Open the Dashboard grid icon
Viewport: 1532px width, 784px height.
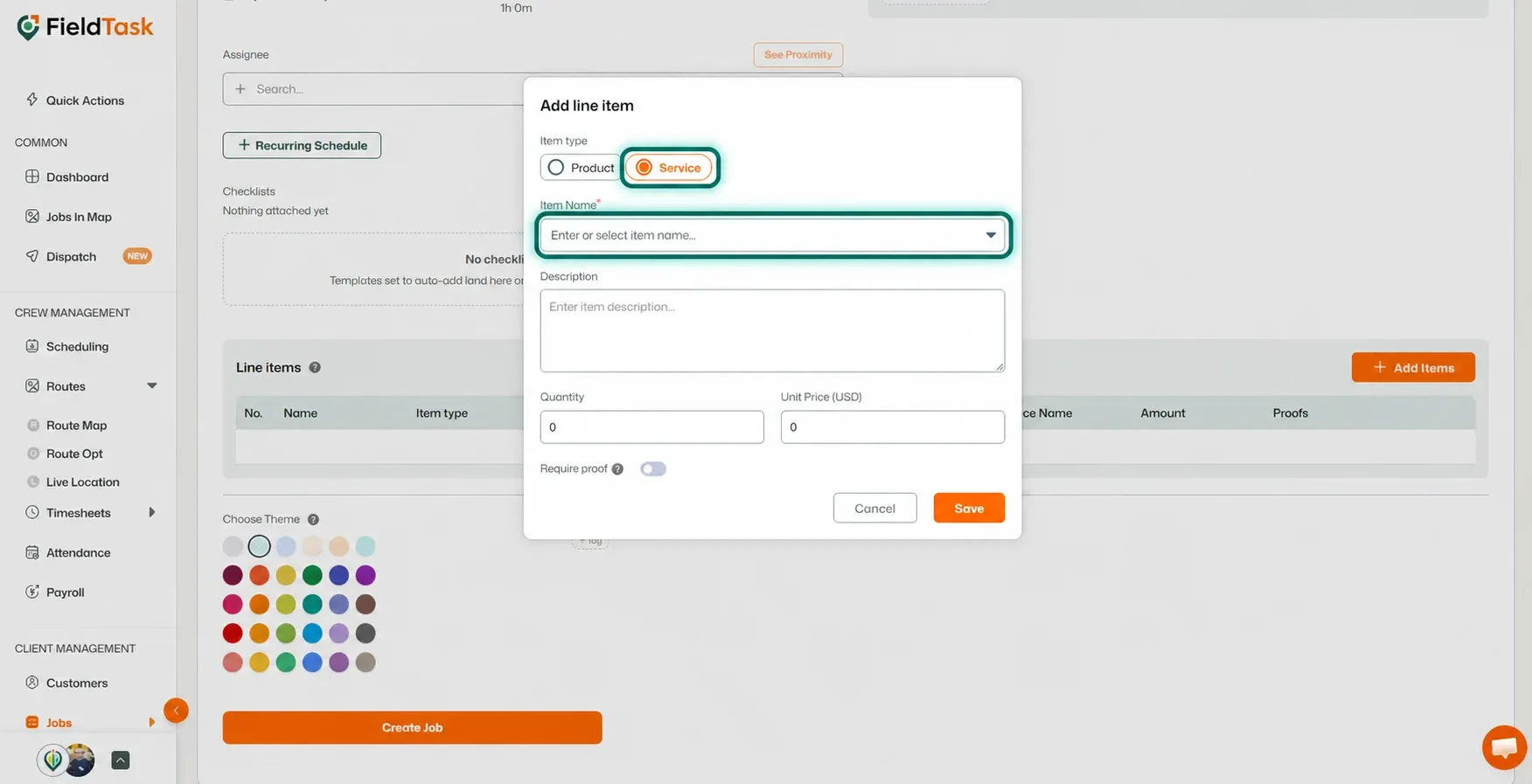pyautogui.click(x=32, y=177)
